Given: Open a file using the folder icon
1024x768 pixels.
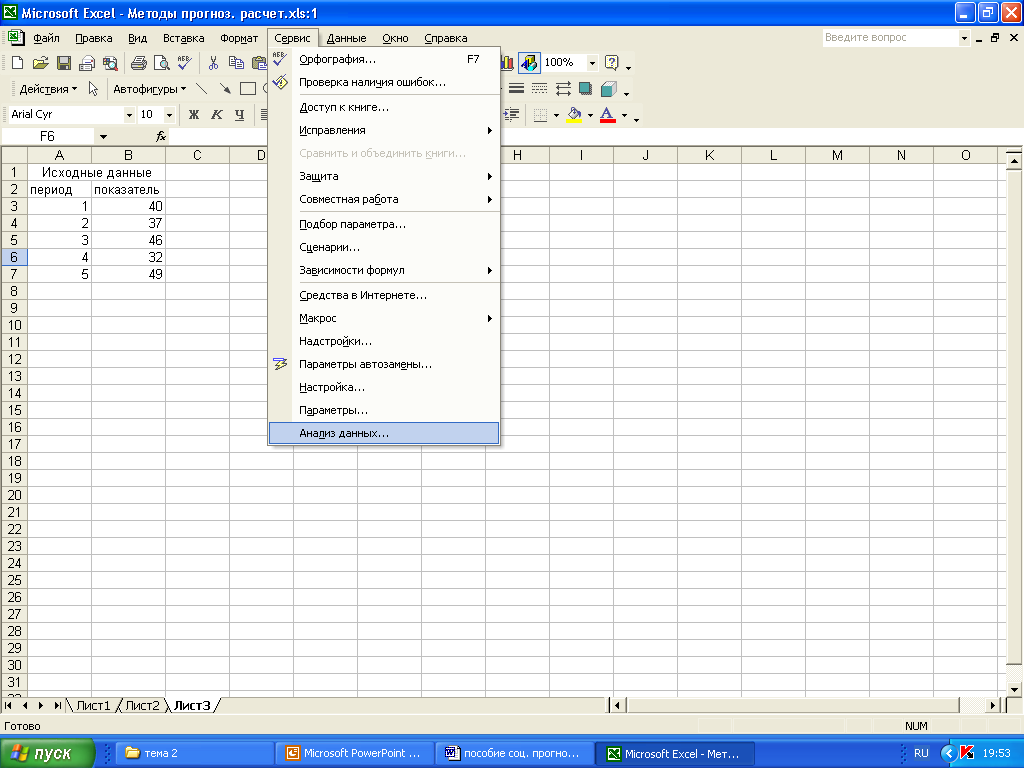Looking at the screenshot, I should click(40, 63).
